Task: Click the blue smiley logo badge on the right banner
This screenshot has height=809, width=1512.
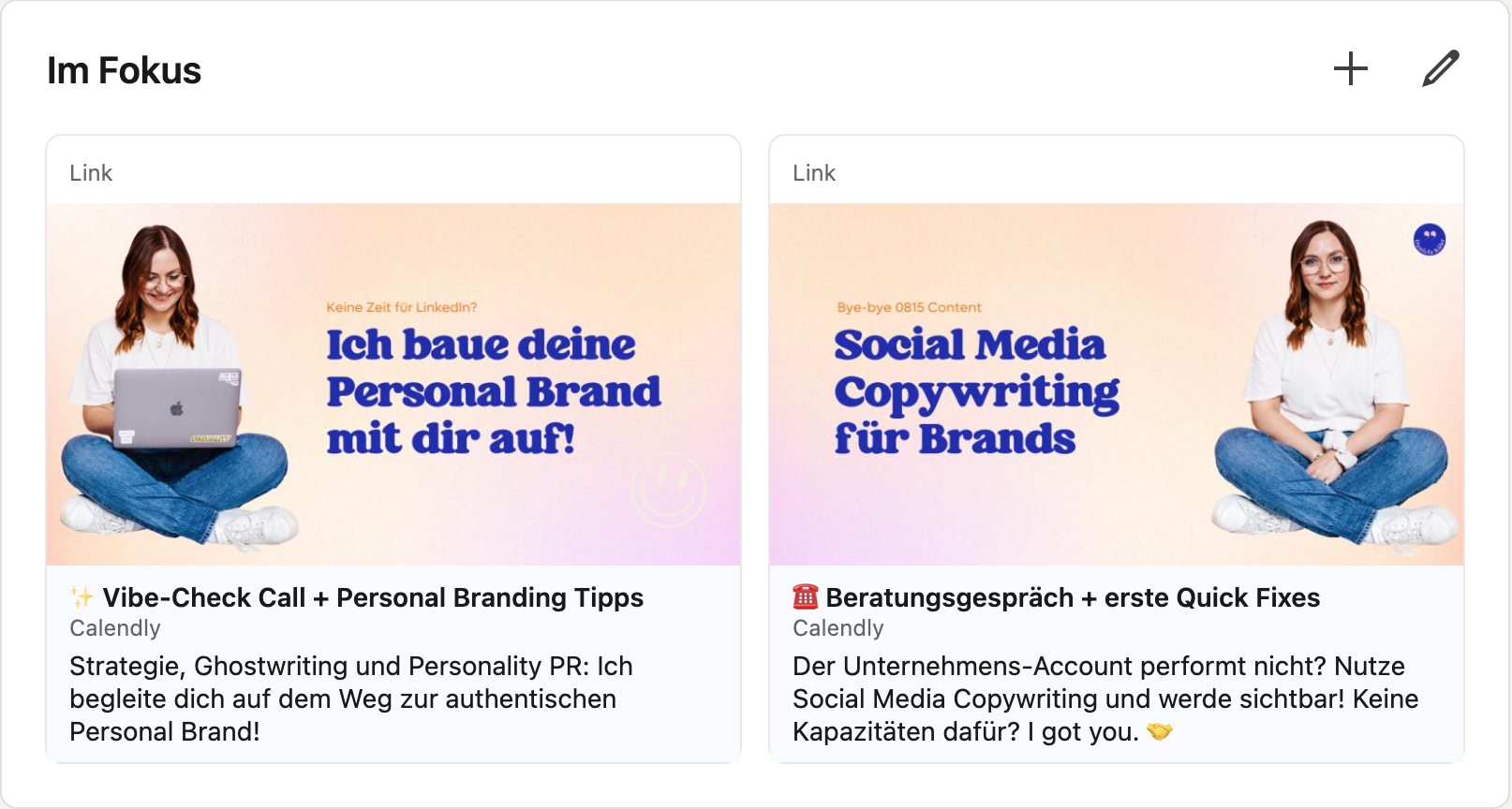Action: click(x=1429, y=241)
